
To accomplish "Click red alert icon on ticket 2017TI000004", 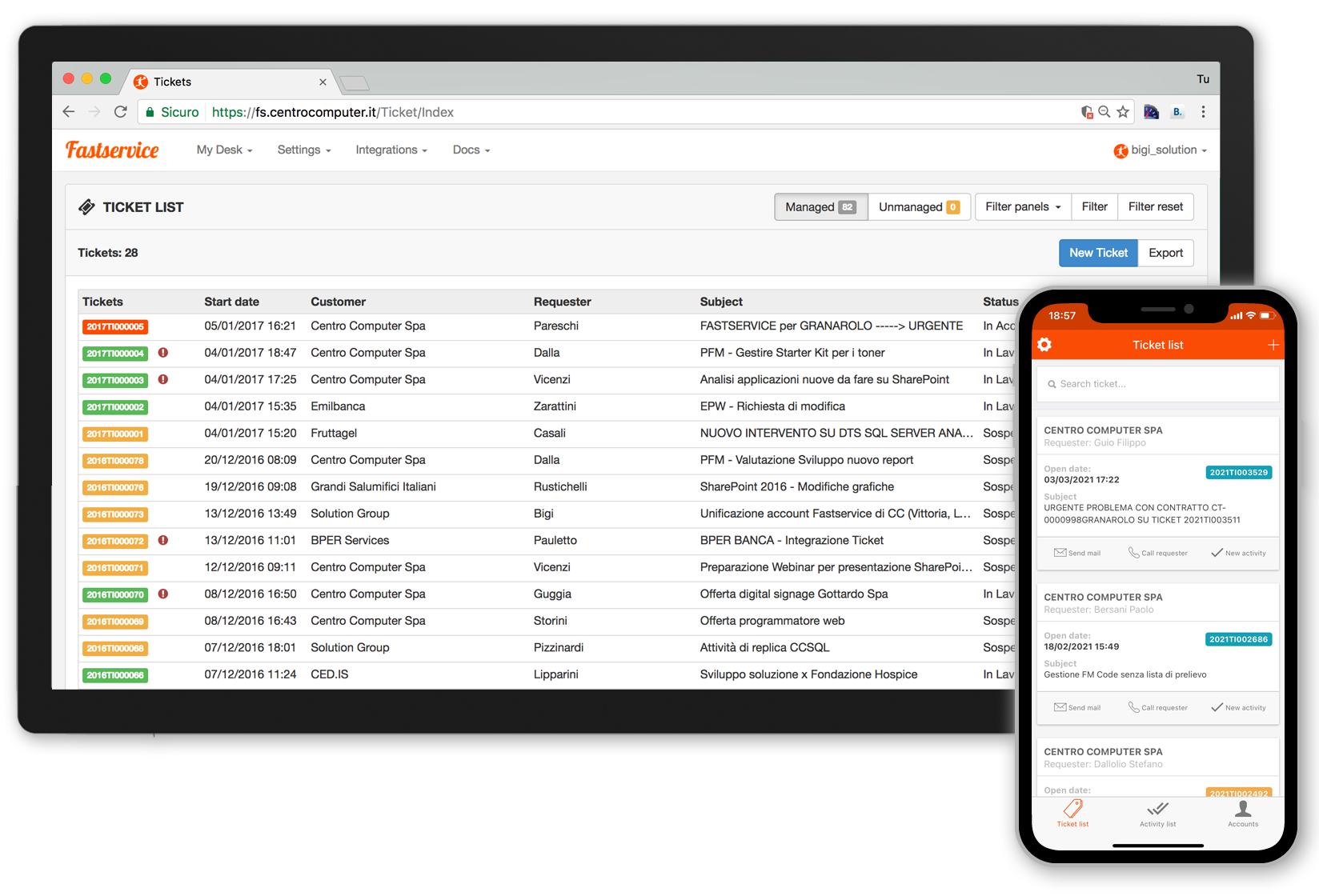I will point(163,353).
